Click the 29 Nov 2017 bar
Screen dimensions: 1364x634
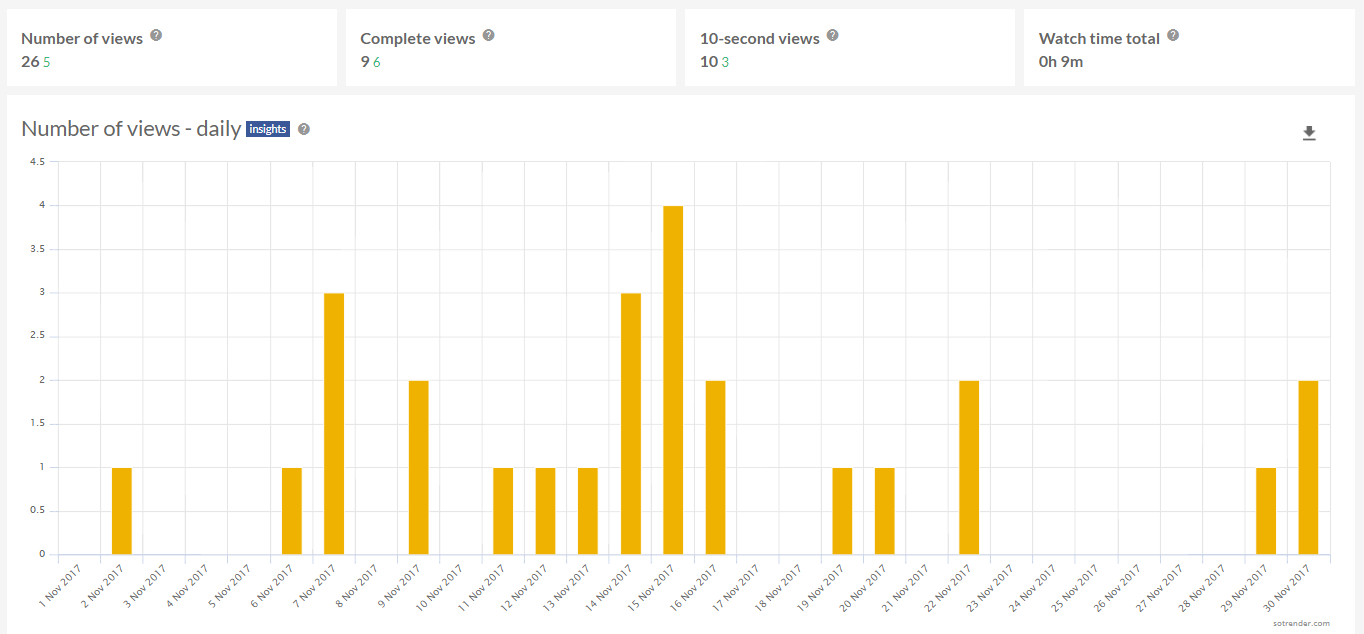(x=1266, y=511)
